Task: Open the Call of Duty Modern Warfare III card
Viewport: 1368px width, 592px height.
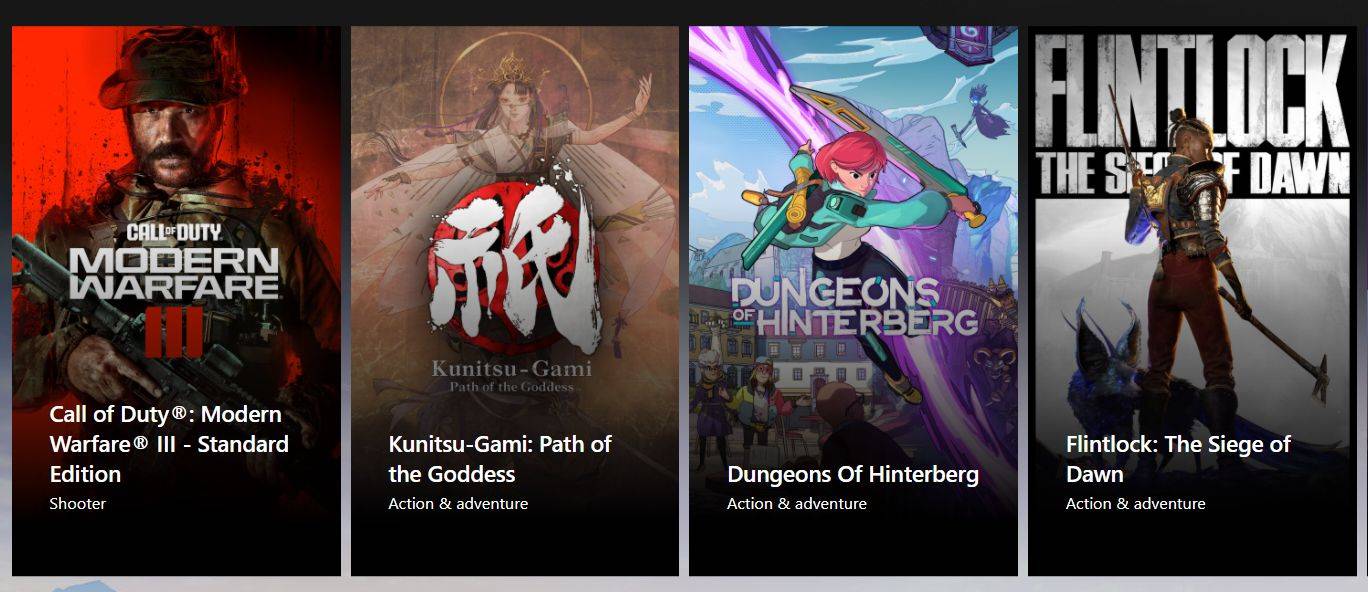Action: point(176,301)
